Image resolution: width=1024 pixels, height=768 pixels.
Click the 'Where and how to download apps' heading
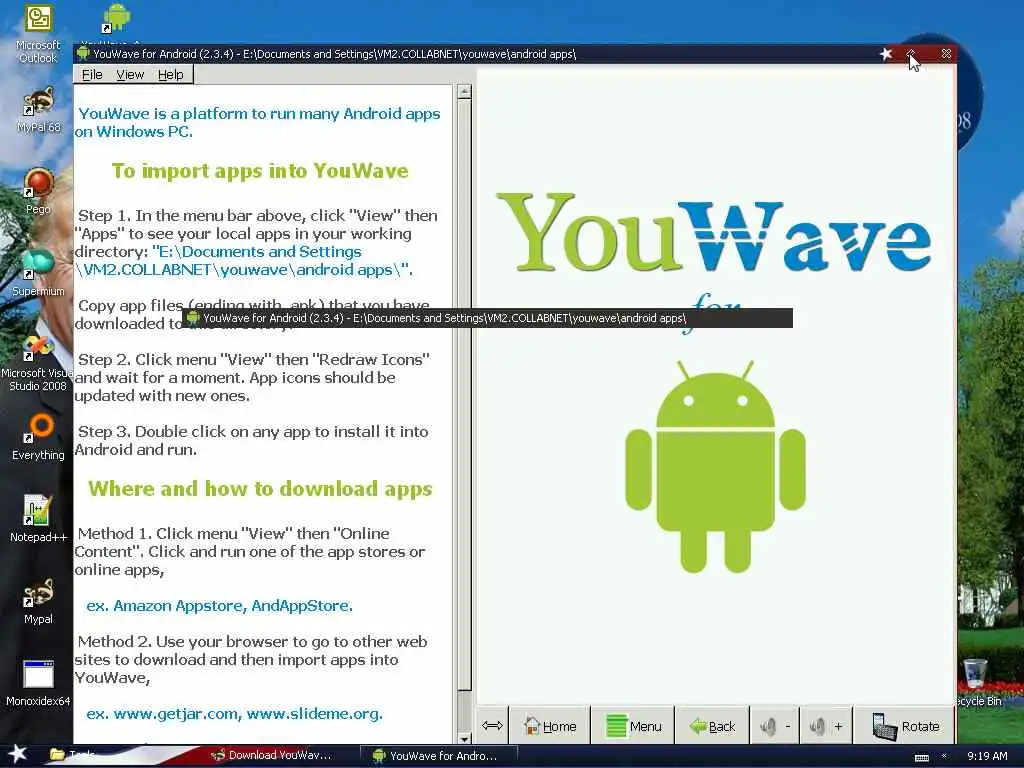[260, 488]
